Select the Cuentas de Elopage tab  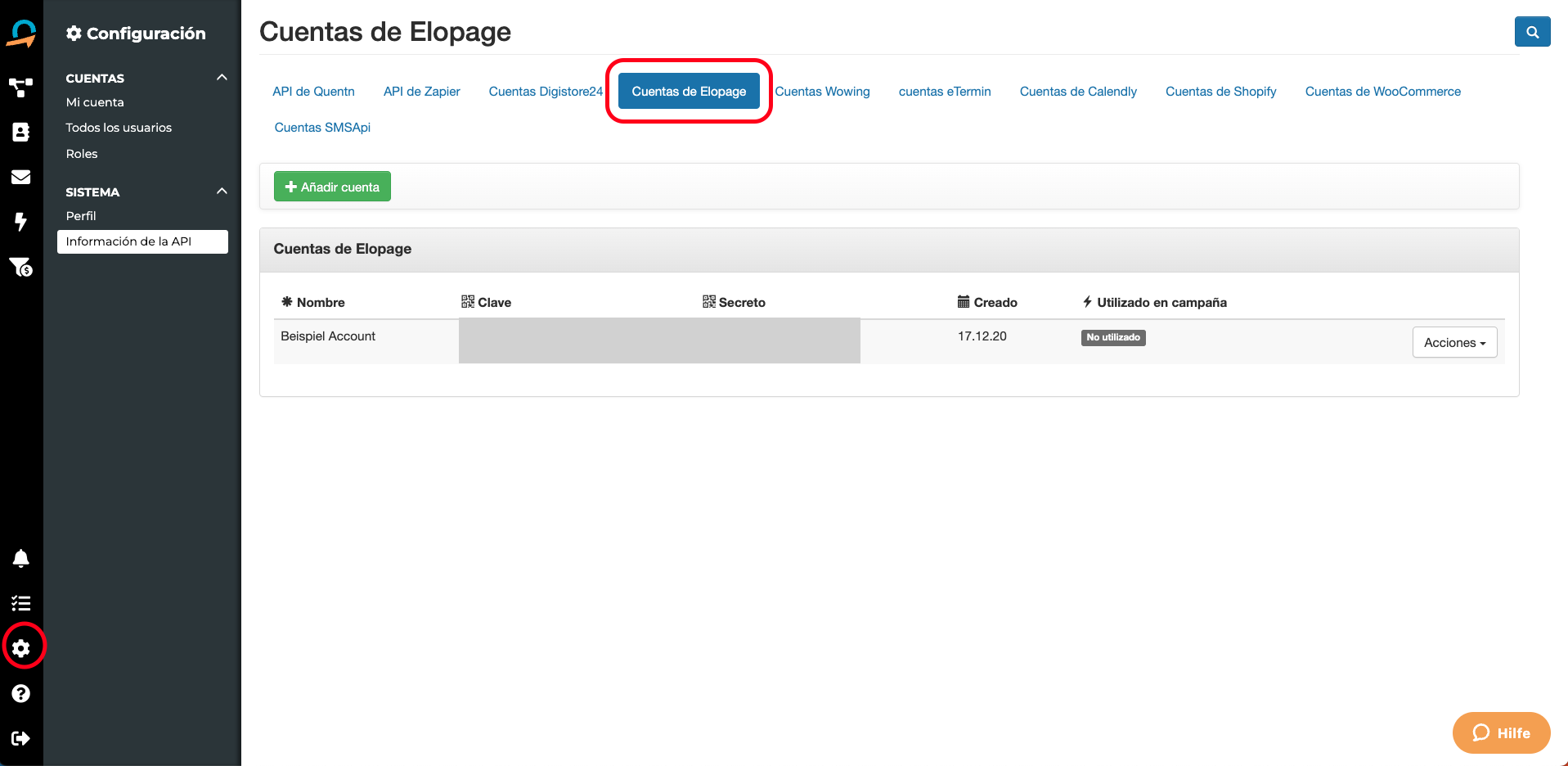689,91
